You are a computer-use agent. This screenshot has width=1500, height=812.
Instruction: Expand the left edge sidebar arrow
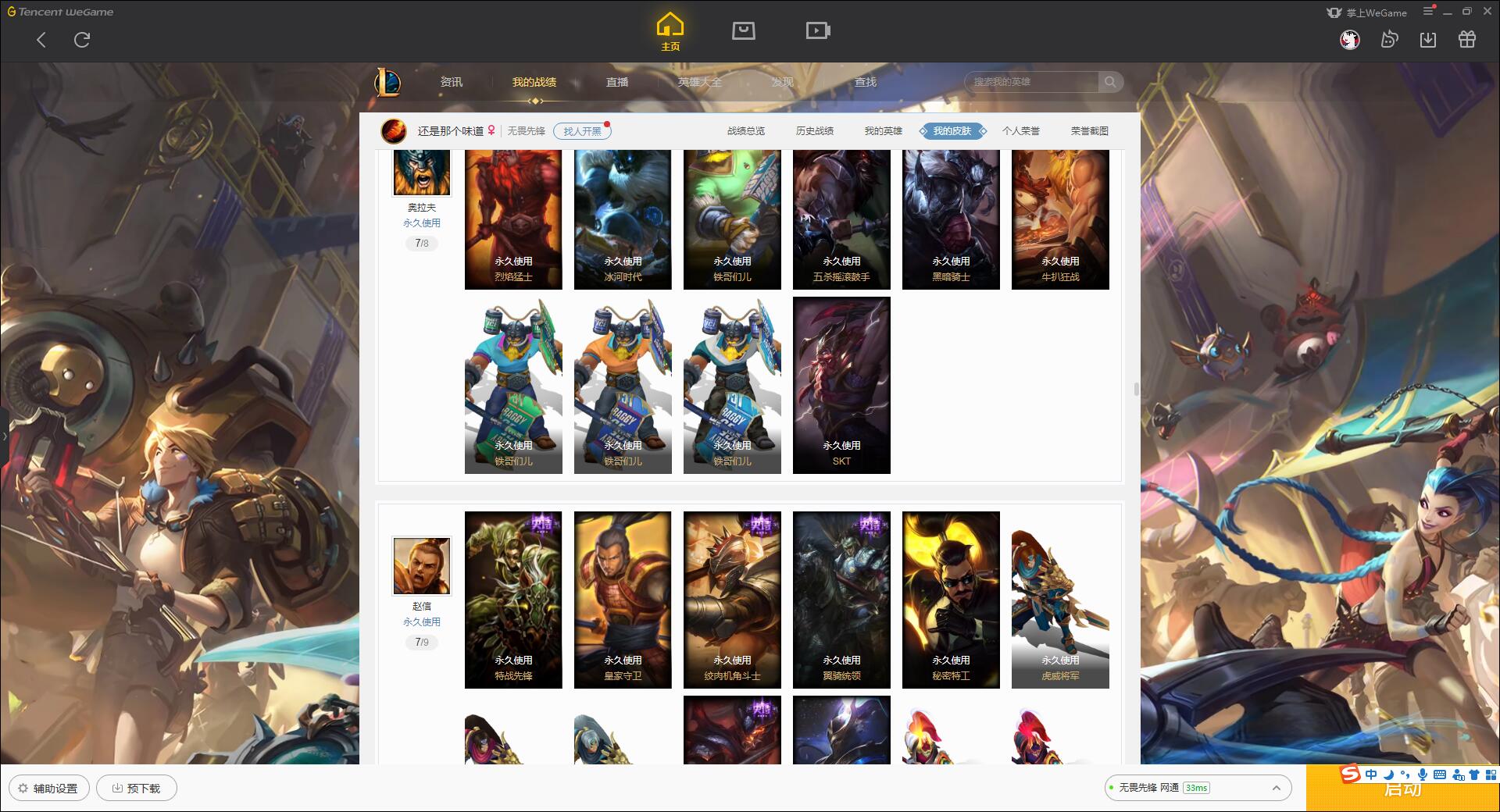tap(4, 436)
